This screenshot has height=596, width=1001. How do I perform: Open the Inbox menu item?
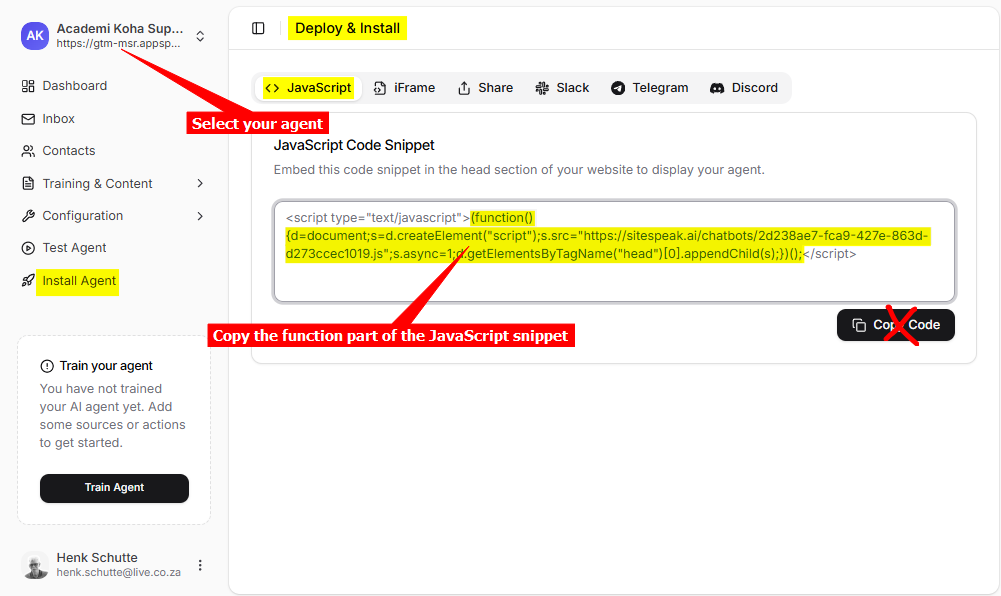(58, 119)
